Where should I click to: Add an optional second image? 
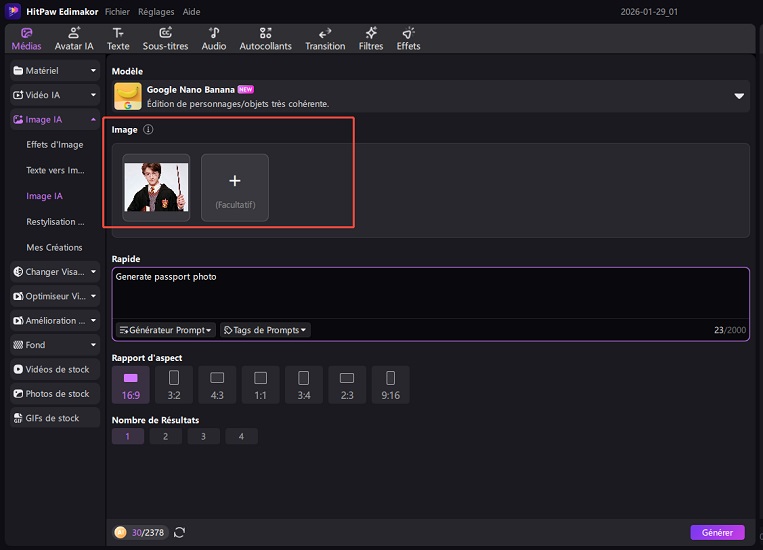tap(235, 187)
